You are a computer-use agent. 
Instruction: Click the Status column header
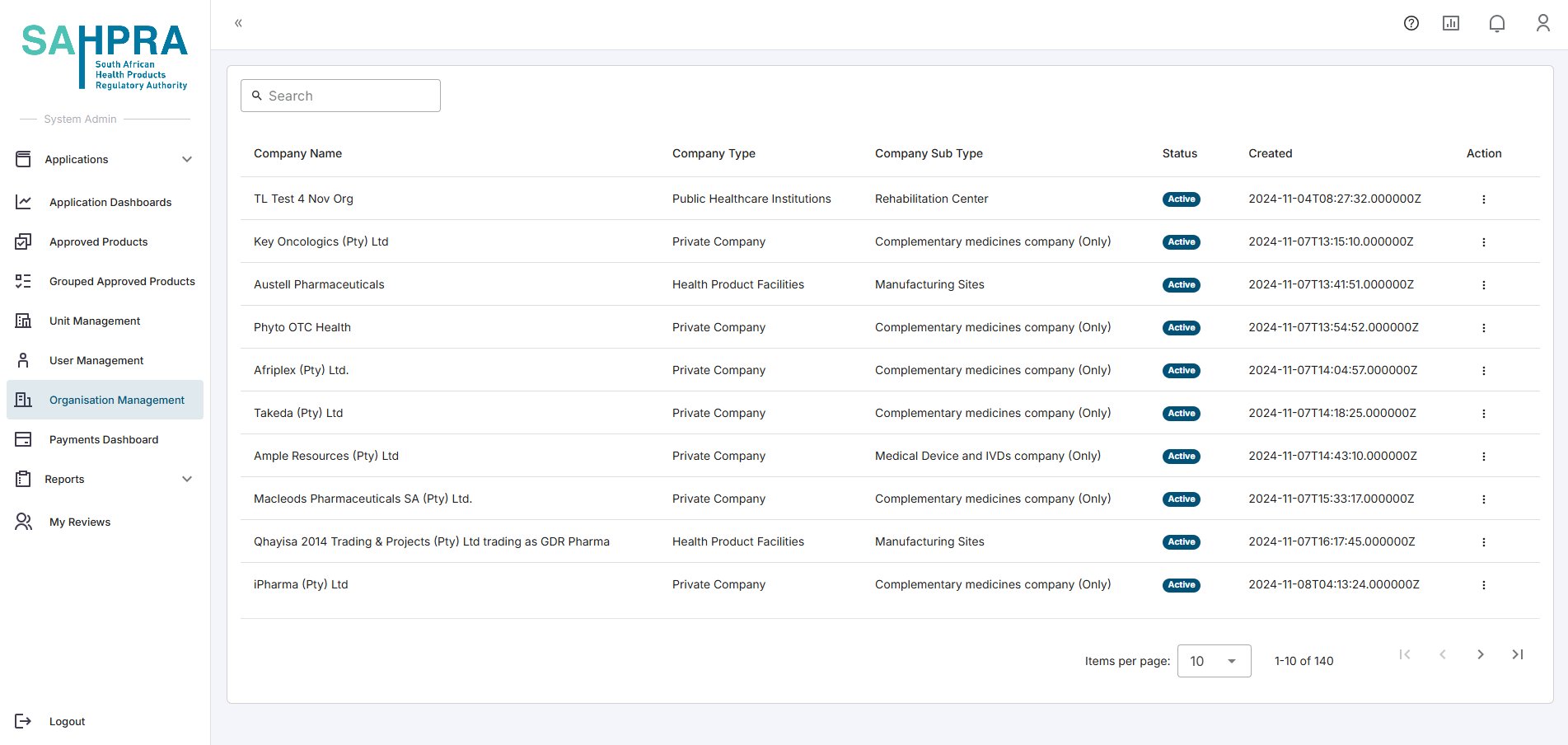(x=1179, y=153)
